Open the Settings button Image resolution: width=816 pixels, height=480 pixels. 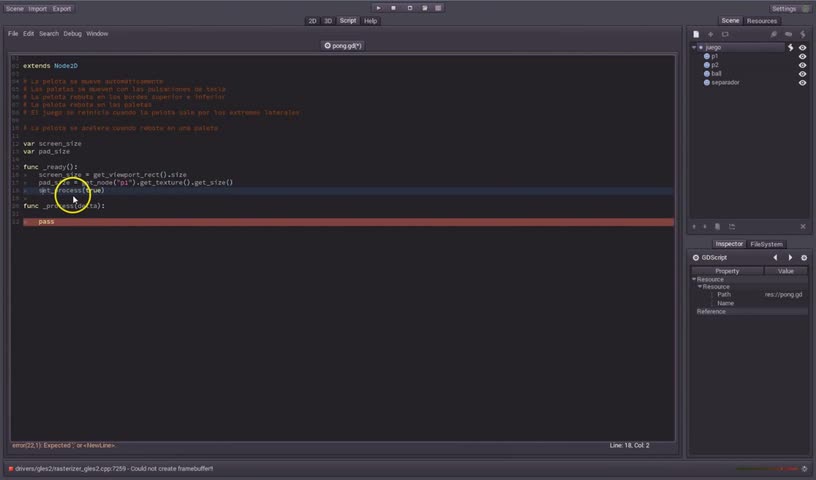tap(790, 9)
